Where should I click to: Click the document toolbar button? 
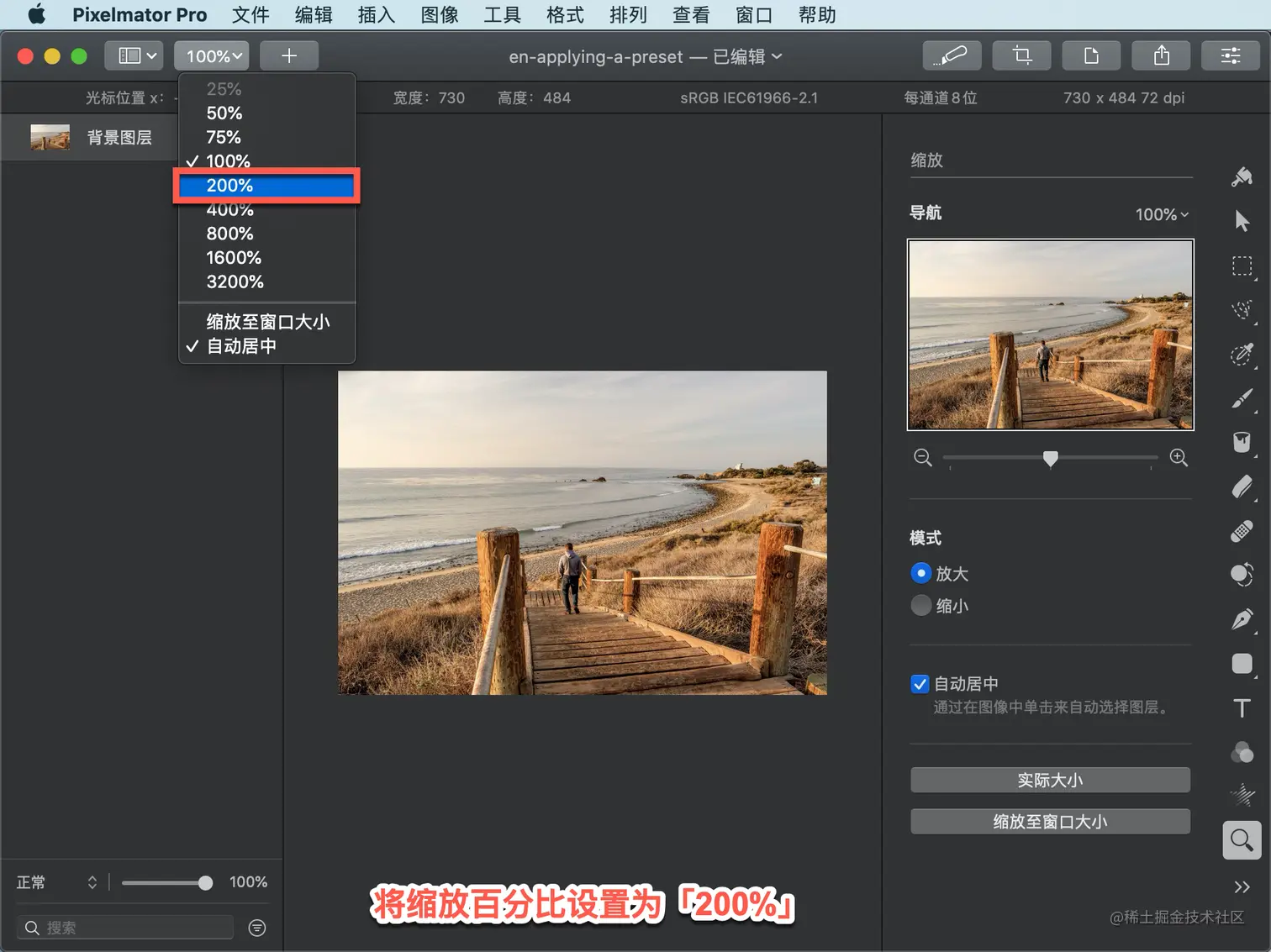click(x=1091, y=55)
